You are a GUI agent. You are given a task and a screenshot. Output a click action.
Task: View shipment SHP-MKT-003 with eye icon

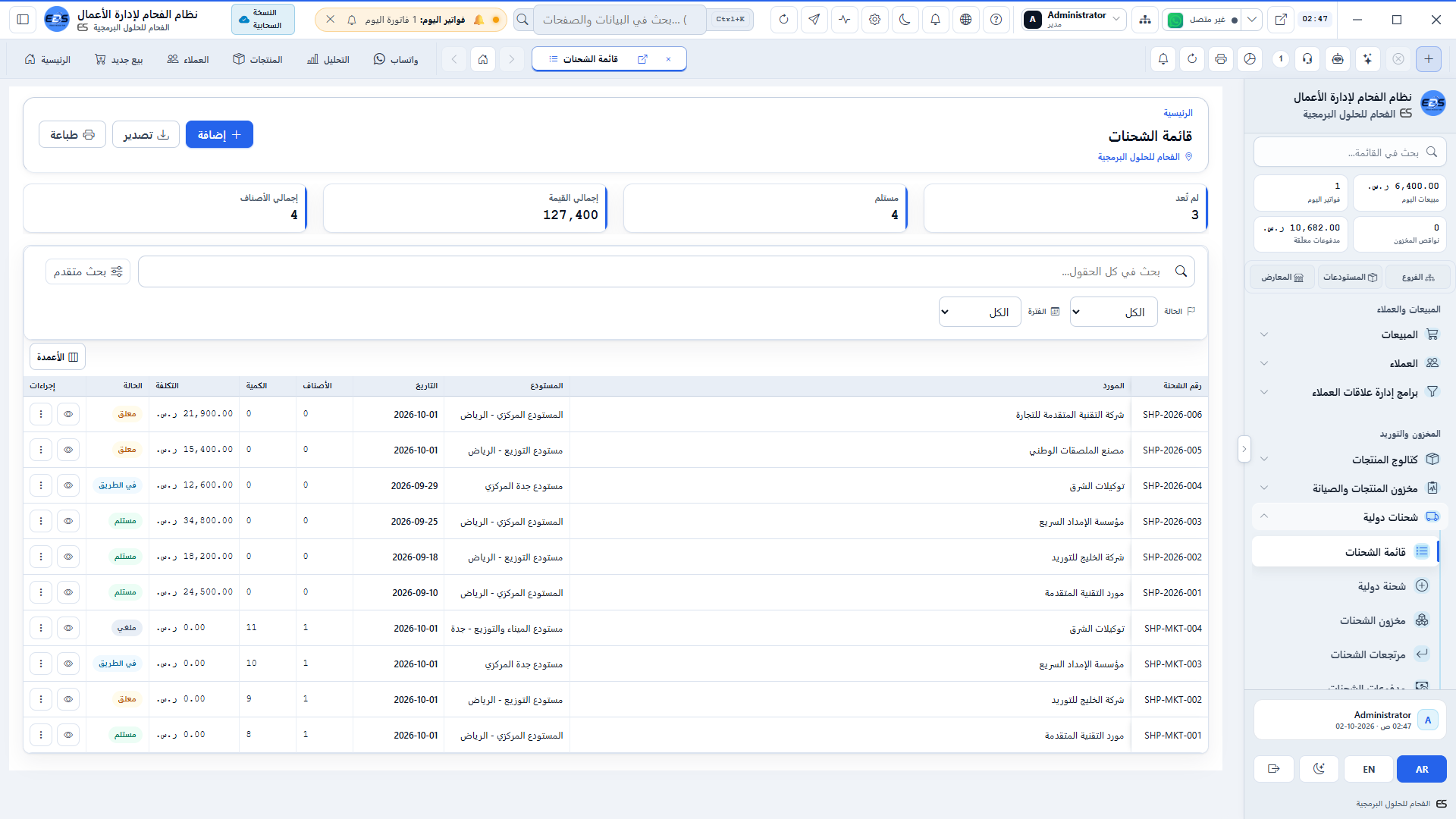[x=68, y=664]
